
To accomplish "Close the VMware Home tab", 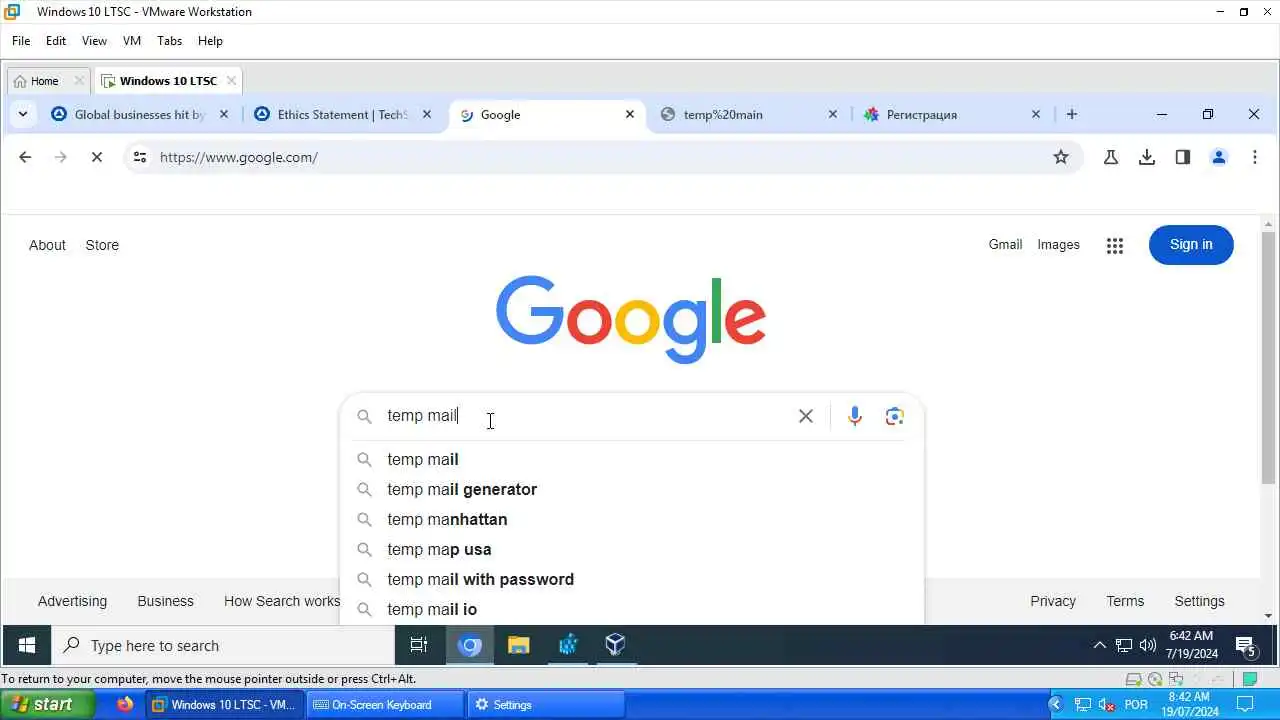I will [79, 81].
